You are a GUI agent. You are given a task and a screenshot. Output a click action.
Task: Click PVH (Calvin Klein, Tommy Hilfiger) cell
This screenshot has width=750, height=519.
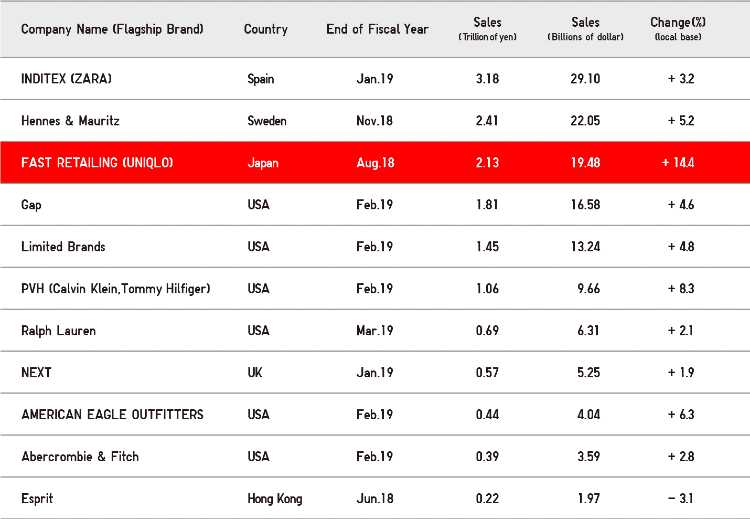pyautogui.click(x=116, y=289)
